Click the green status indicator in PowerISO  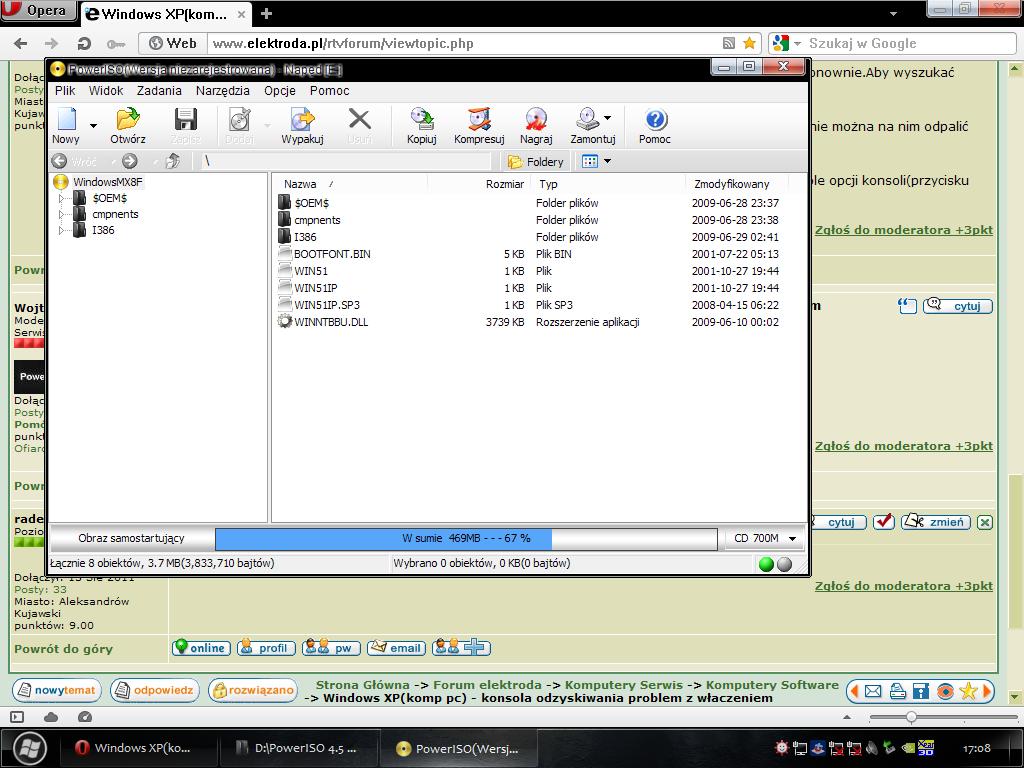pos(767,564)
